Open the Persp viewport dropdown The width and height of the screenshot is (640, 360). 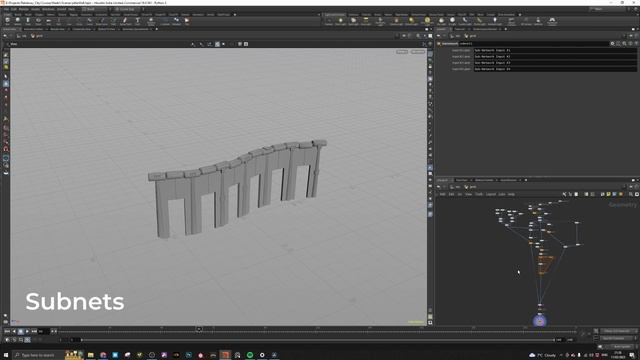(x=402, y=52)
